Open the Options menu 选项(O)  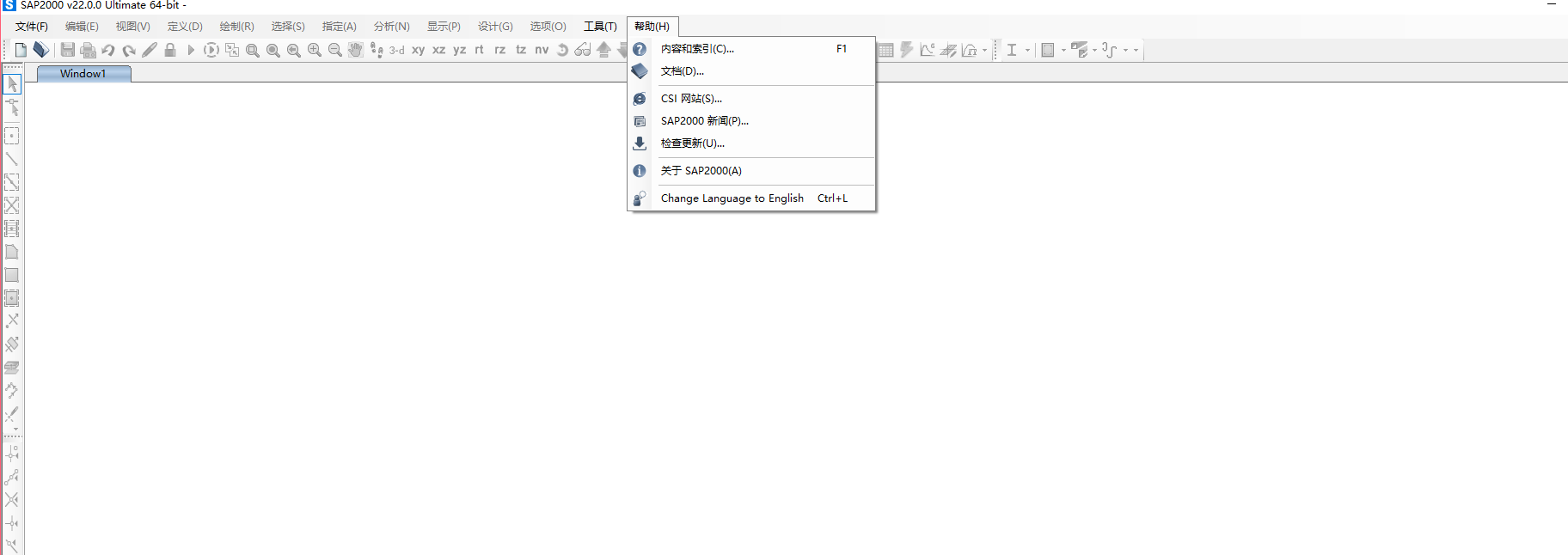[x=548, y=27]
